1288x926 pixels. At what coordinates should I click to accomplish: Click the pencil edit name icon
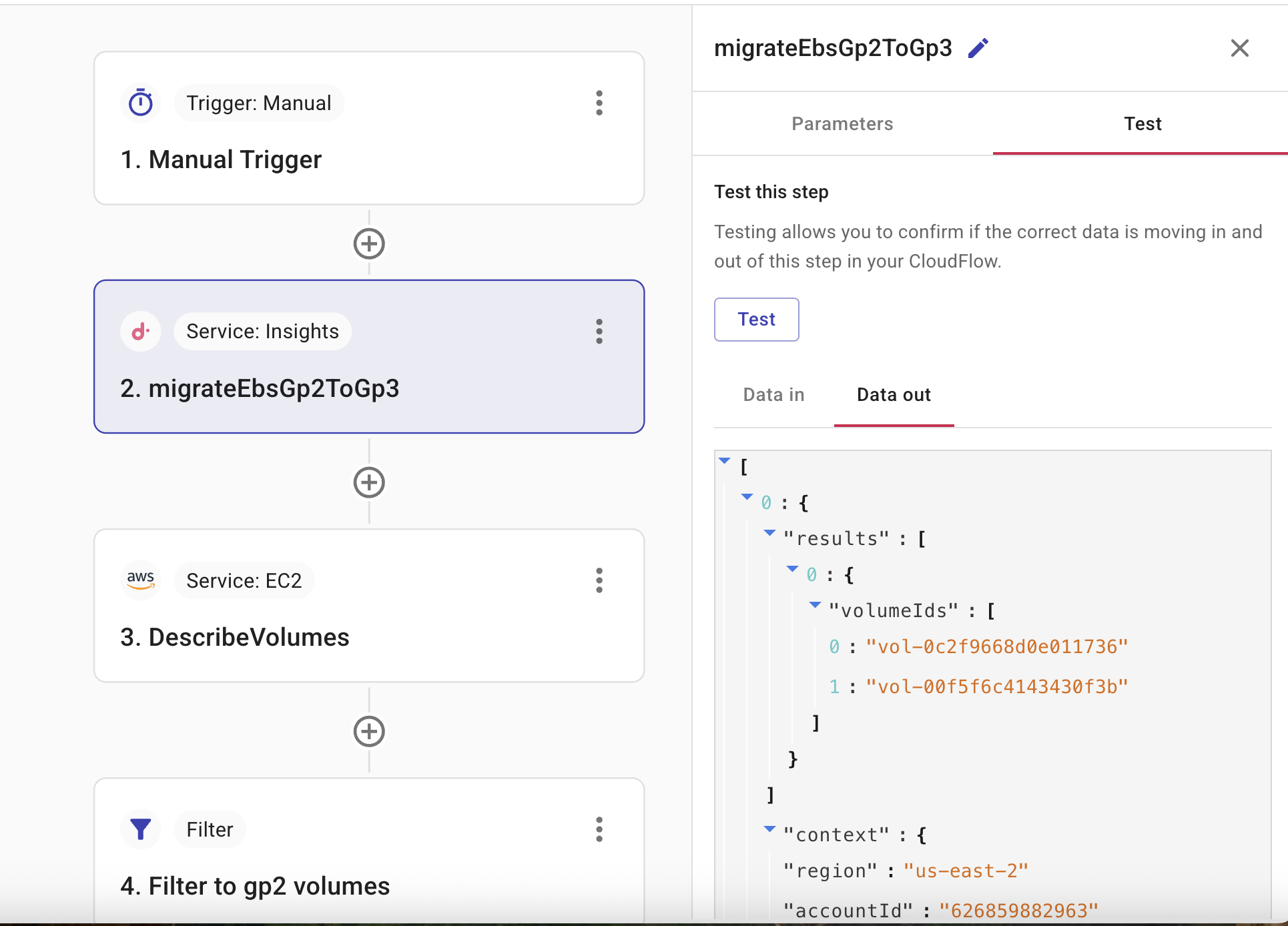point(978,49)
